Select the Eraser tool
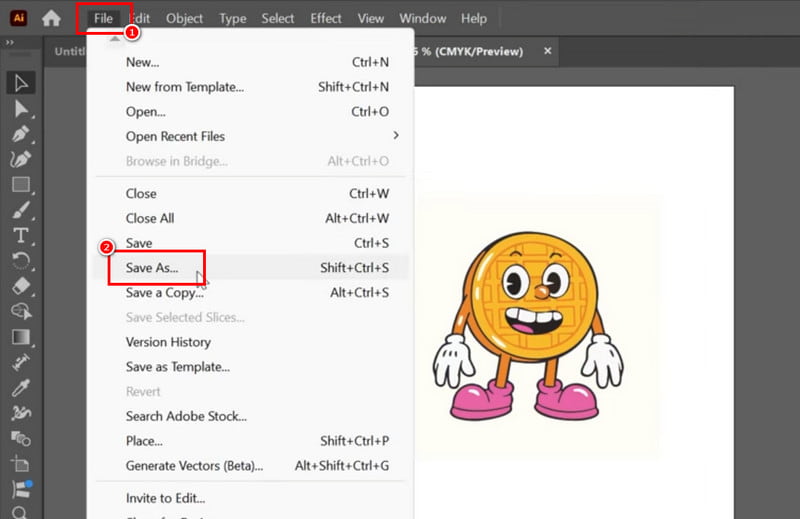Viewport: 800px width, 519px height. pyautogui.click(x=20, y=286)
